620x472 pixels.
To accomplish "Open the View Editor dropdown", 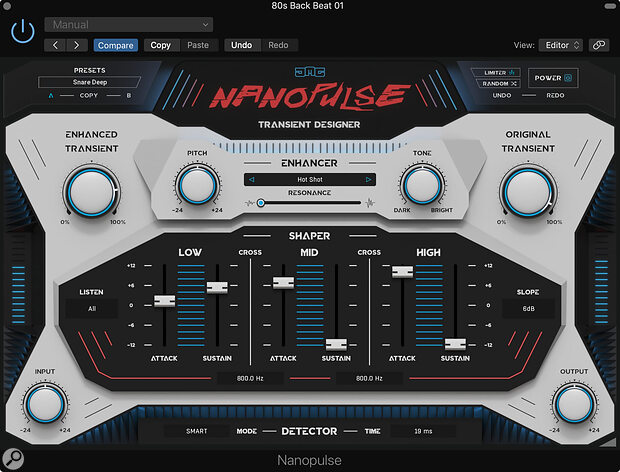I will (561, 45).
